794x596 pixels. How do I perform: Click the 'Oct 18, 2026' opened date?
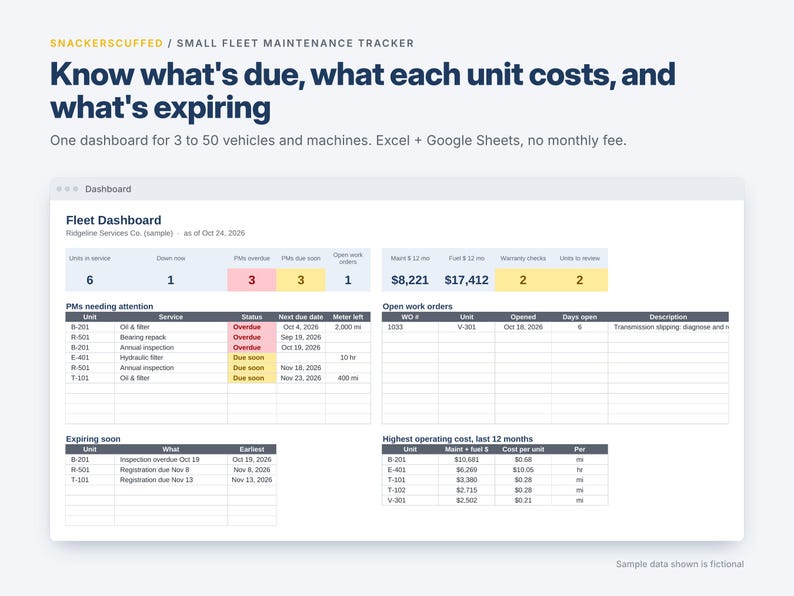523,327
